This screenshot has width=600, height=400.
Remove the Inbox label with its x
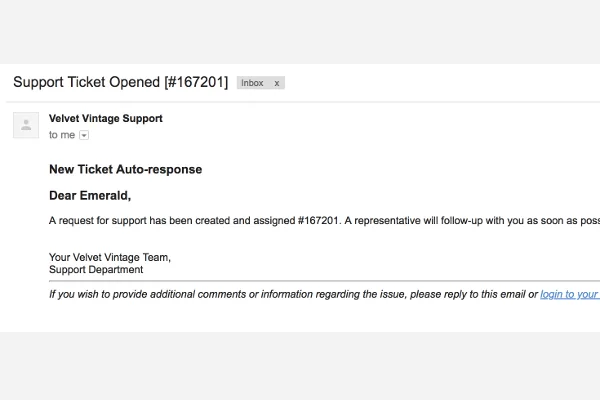(x=277, y=83)
